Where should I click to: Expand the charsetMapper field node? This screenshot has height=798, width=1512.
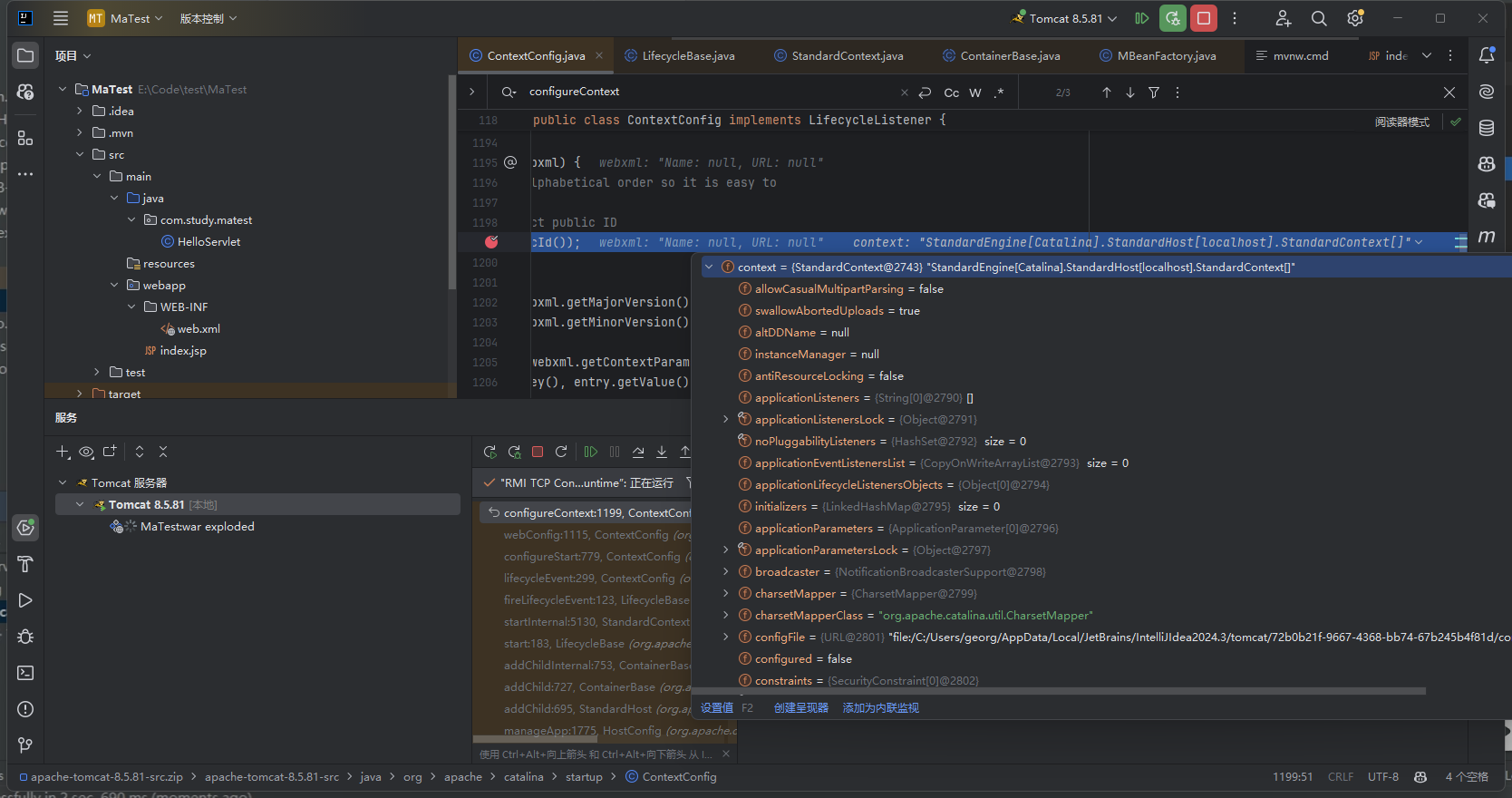tap(726, 593)
